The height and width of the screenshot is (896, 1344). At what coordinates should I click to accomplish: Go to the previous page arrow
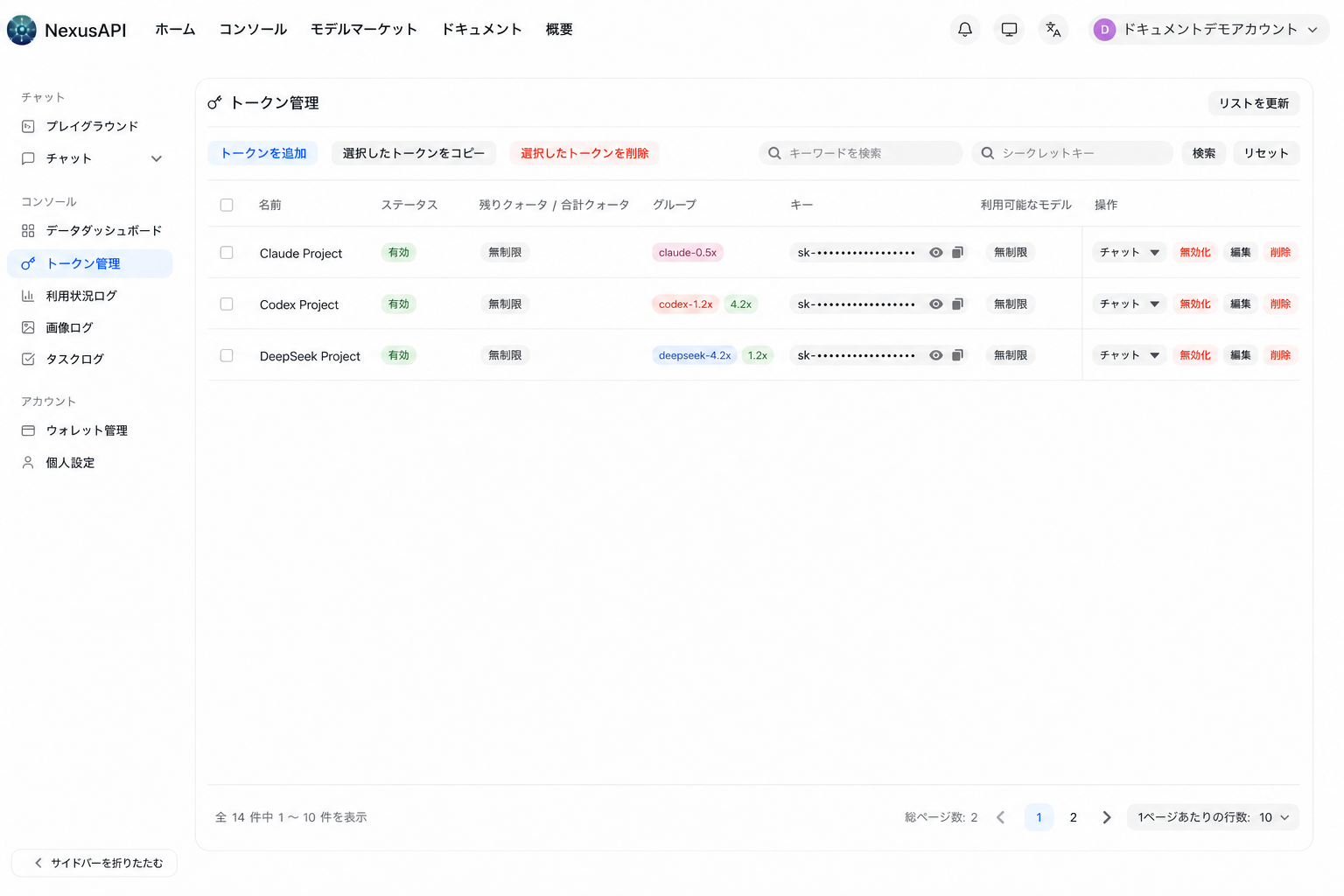pyautogui.click(x=1001, y=817)
